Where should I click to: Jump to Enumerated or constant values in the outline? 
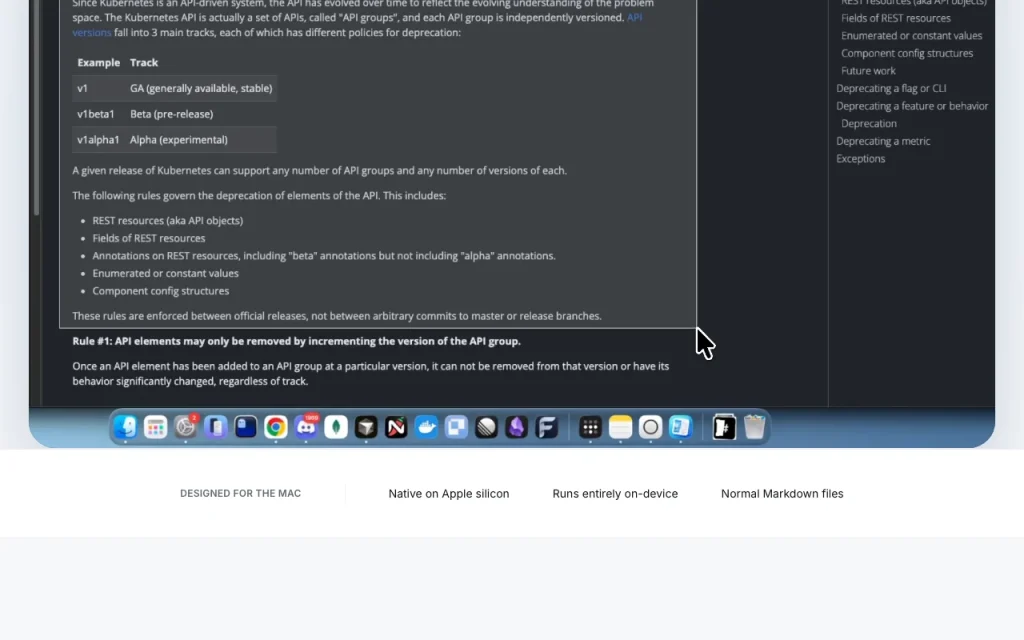pyautogui.click(x=911, y=36)
